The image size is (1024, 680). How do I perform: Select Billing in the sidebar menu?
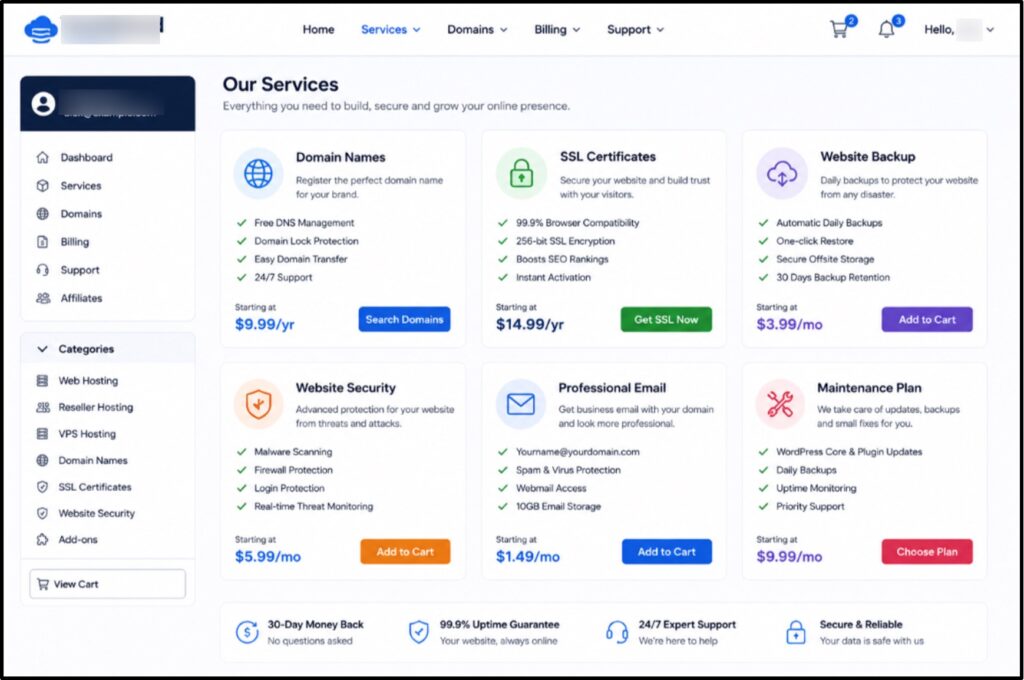[x=74, y=242]
